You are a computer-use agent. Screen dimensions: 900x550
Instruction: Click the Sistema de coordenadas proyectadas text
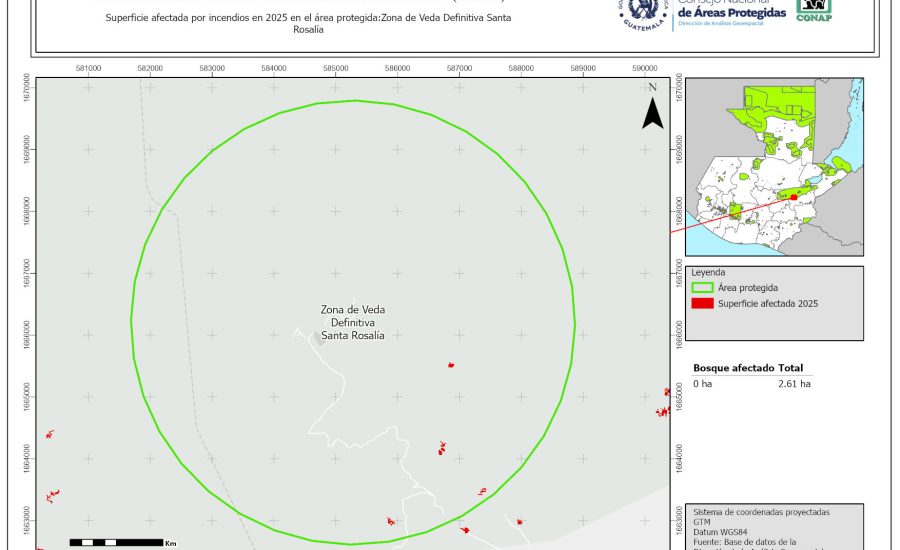tap(760, 511)
